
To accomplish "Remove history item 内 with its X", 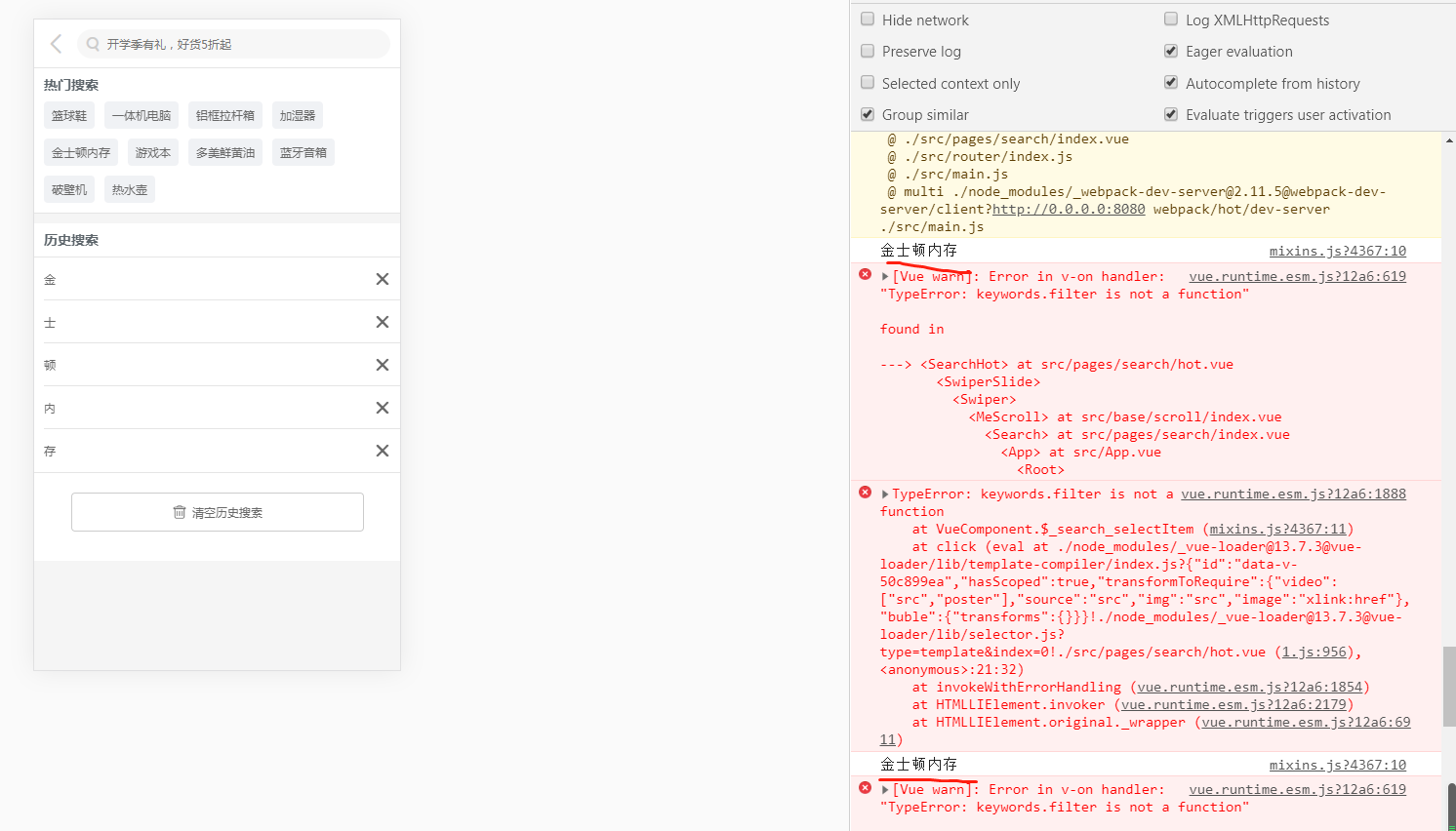I will point(383,408).
